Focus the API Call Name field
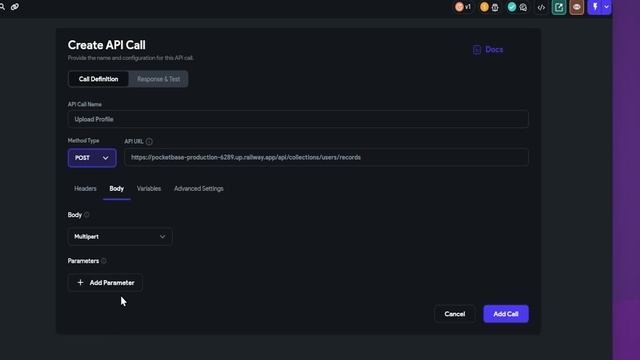 coord(298,119)
